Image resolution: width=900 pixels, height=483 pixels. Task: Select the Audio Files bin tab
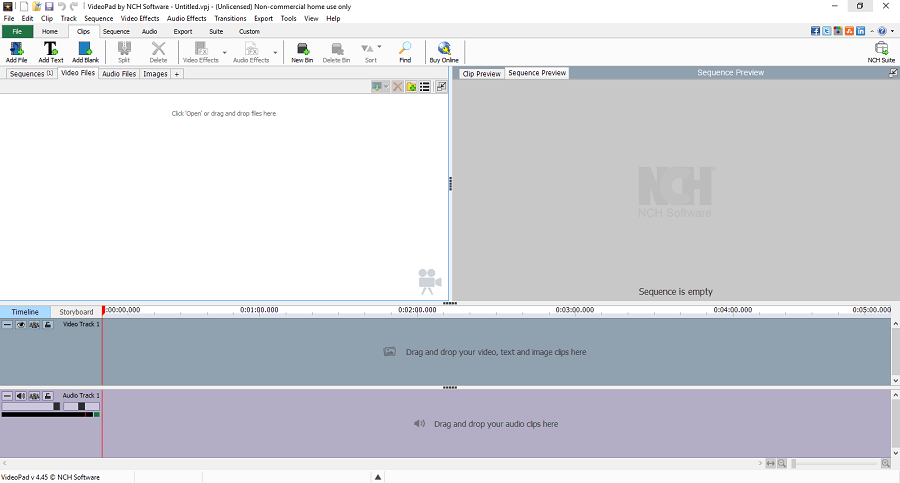coord(119,74)
